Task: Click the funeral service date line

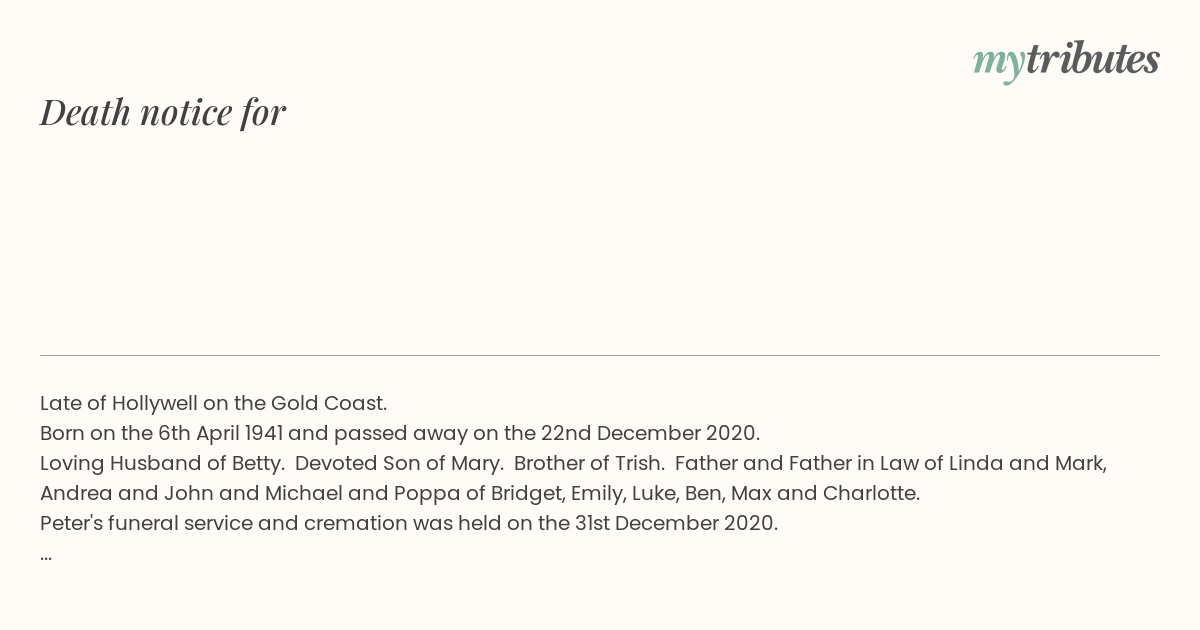Action: (409, 523)
